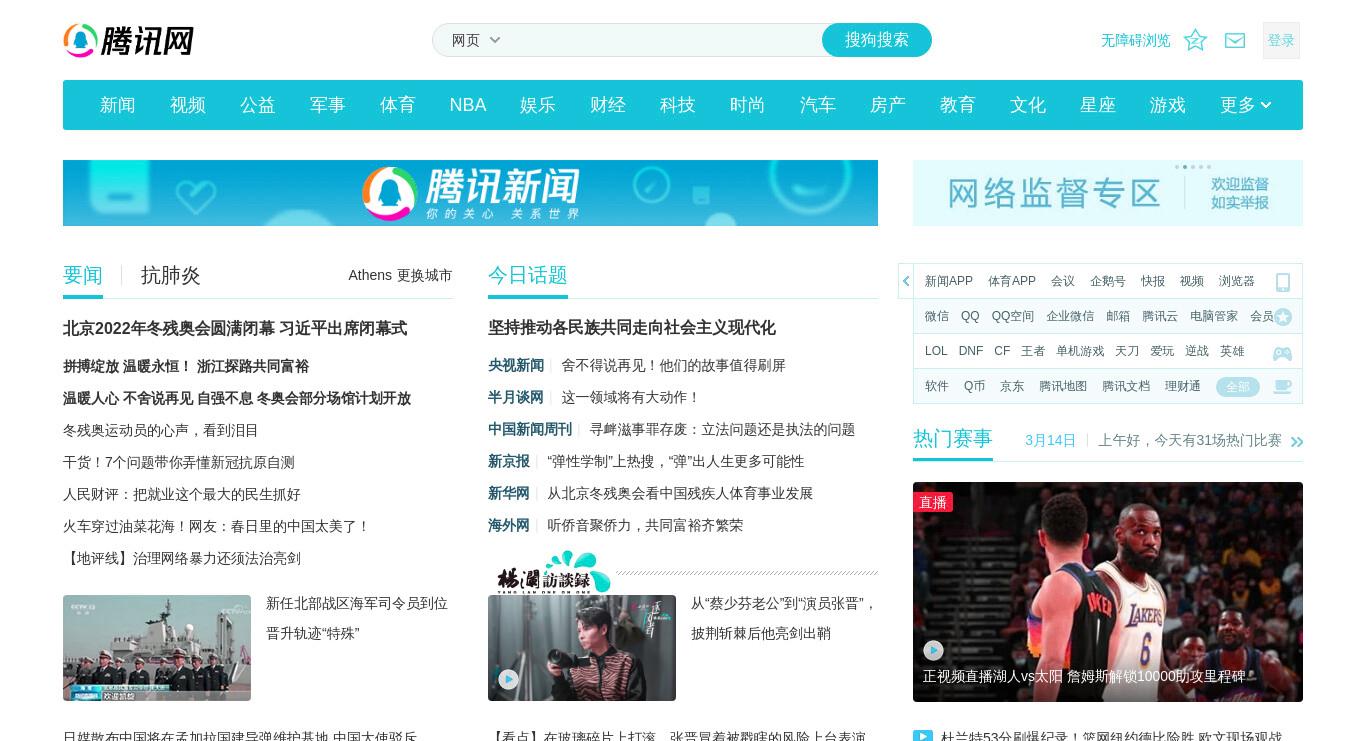This screenshot has width=1366, height=741.
Task: Select second carousel dot on 网络监督 banner
Action: (1185, 167)
